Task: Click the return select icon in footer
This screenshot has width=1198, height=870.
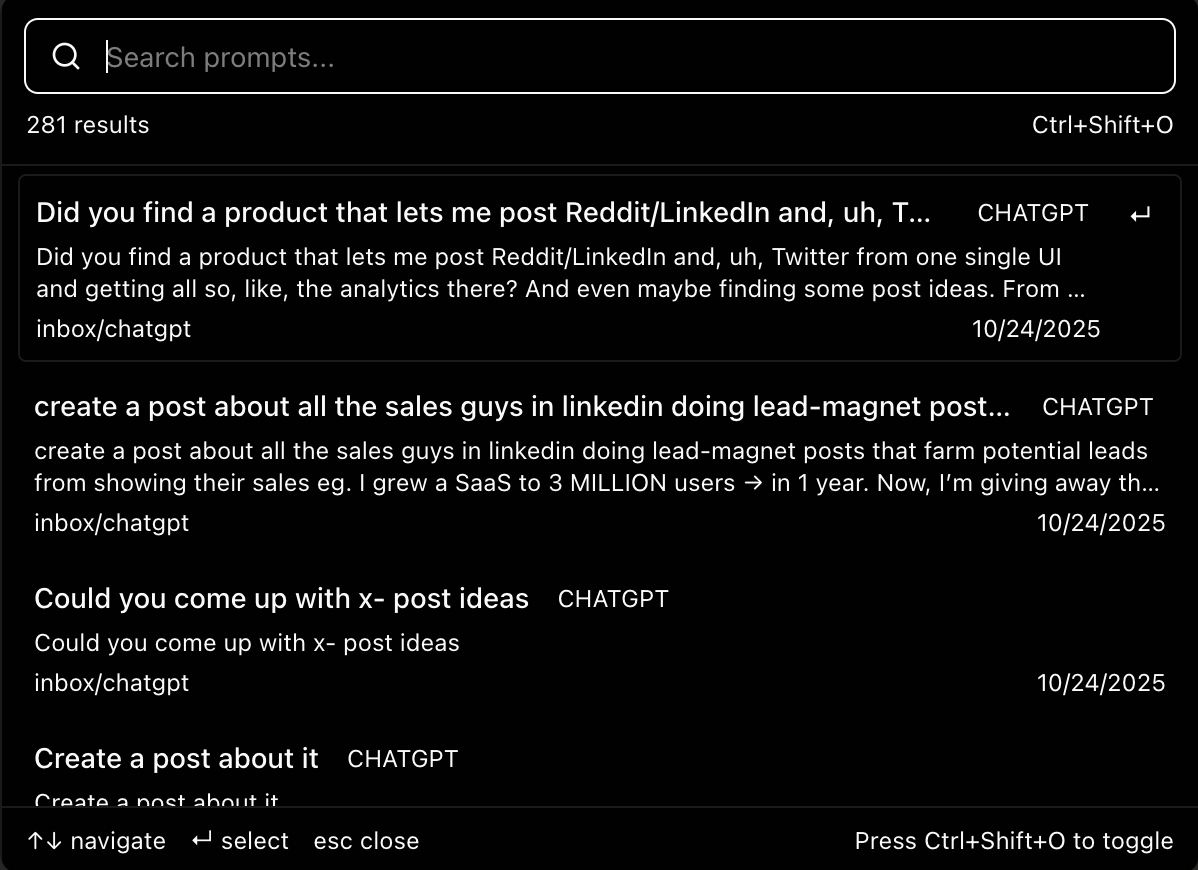Action: [x=202, y=841]
